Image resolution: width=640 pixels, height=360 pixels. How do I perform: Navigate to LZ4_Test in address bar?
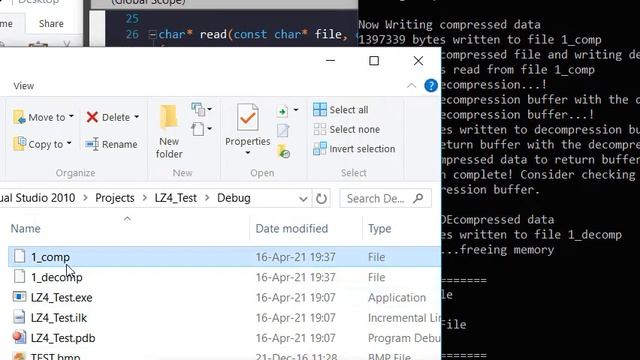(x=176, y=198)
